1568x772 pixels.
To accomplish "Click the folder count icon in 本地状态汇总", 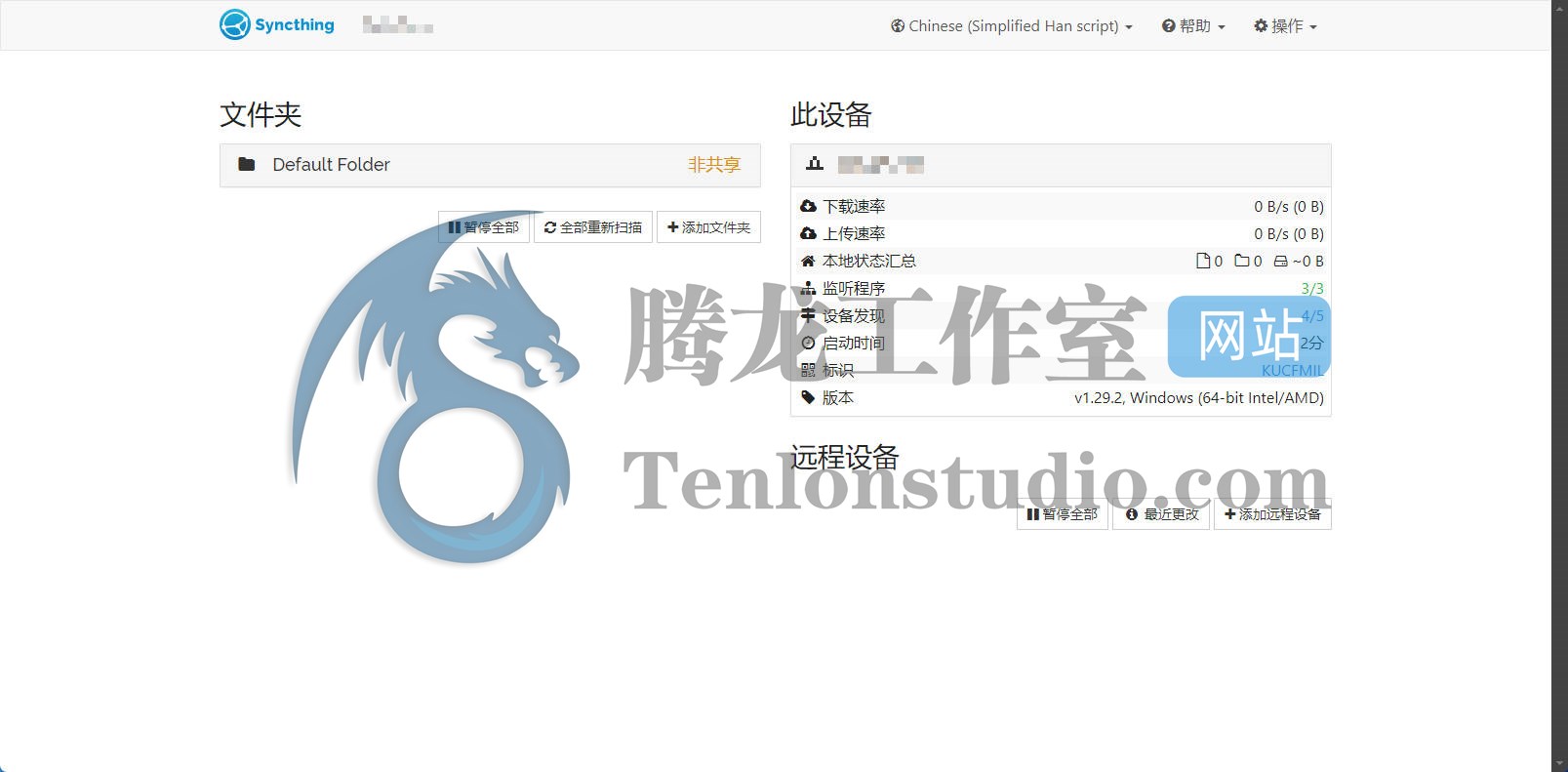I will point(1242,261).
